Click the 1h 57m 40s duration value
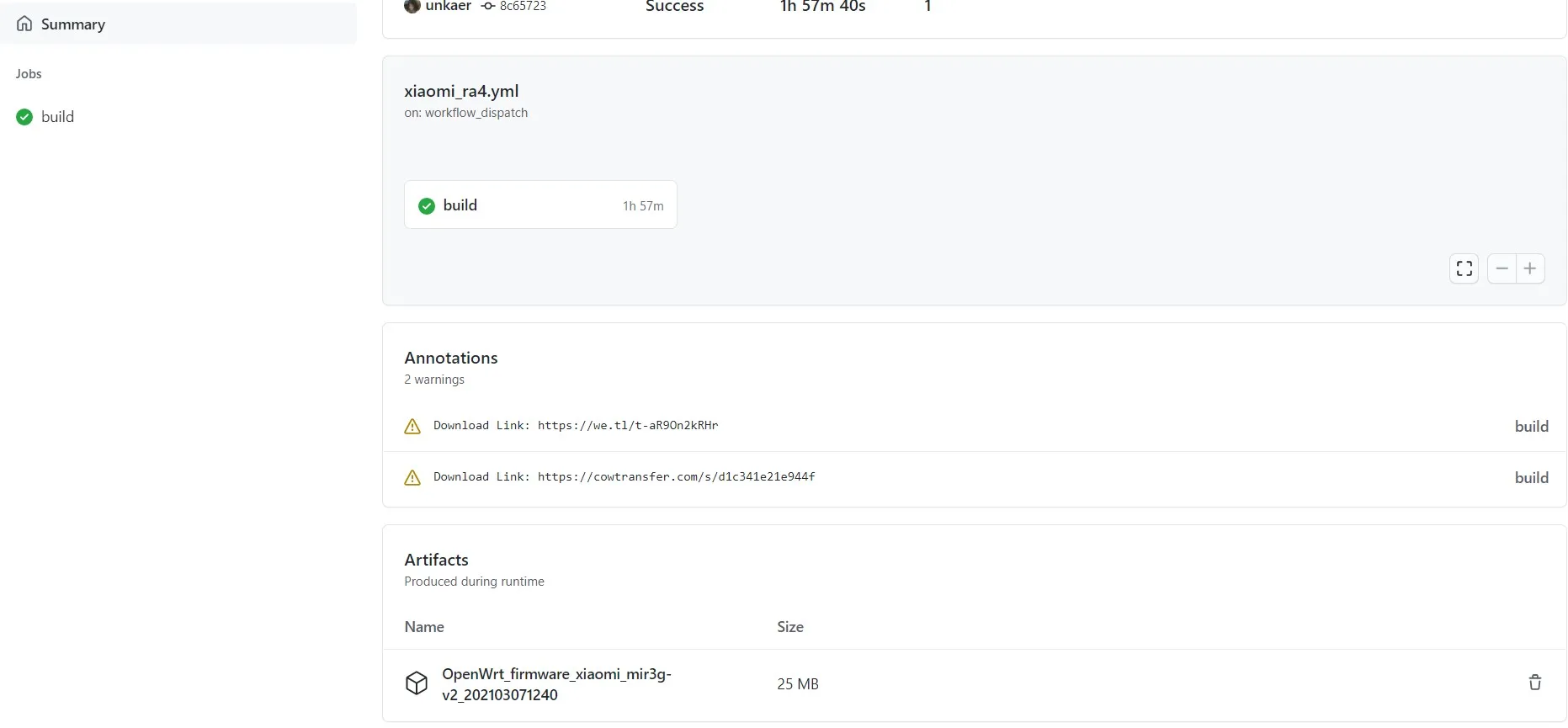 point(822,7)
